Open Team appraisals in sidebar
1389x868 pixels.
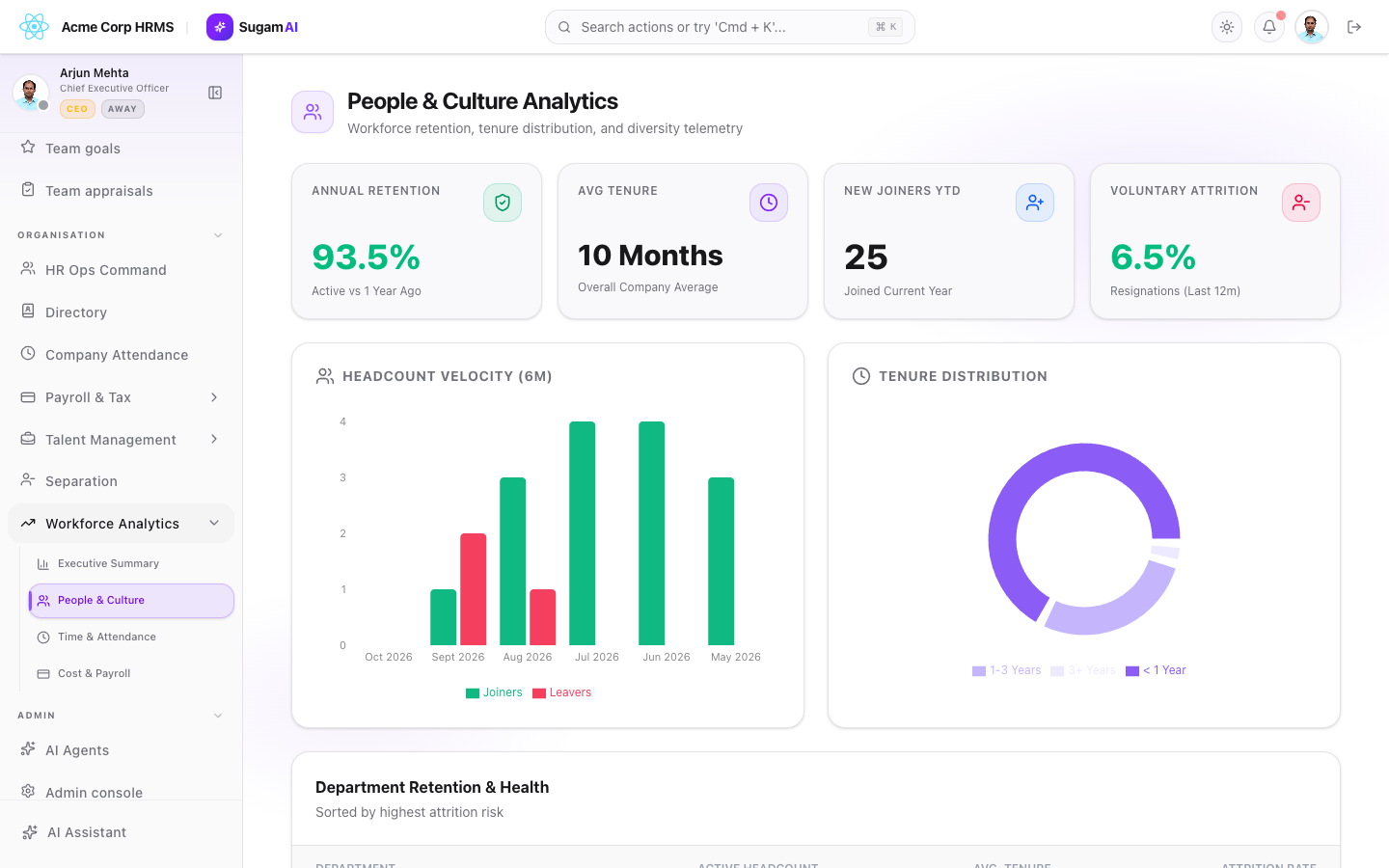pyautogui.click(x=122, y=191)
